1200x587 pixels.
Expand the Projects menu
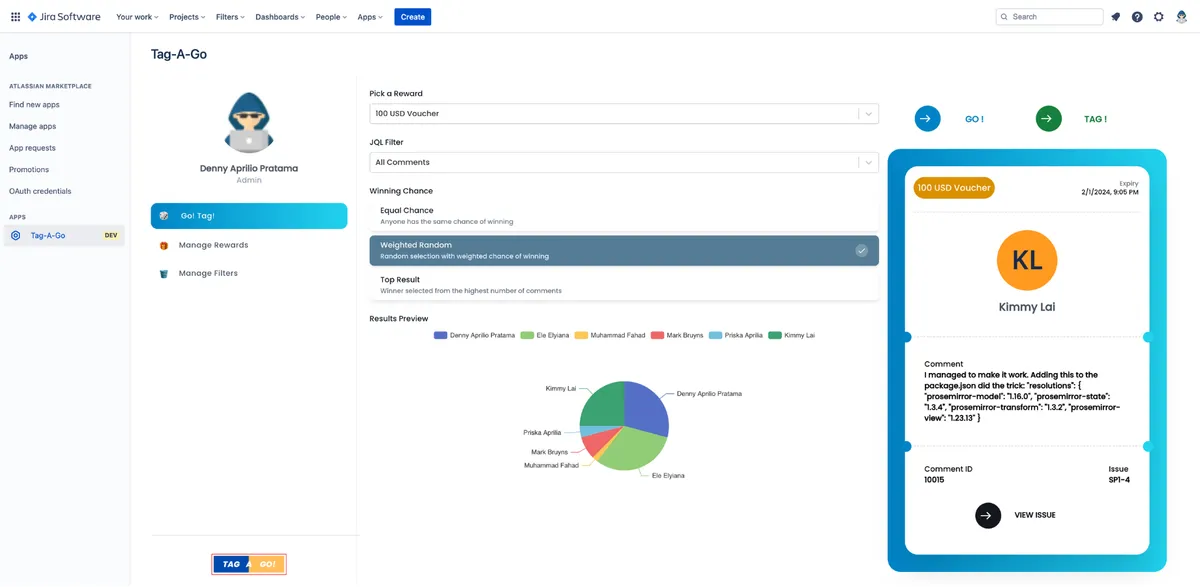(187, 17)
